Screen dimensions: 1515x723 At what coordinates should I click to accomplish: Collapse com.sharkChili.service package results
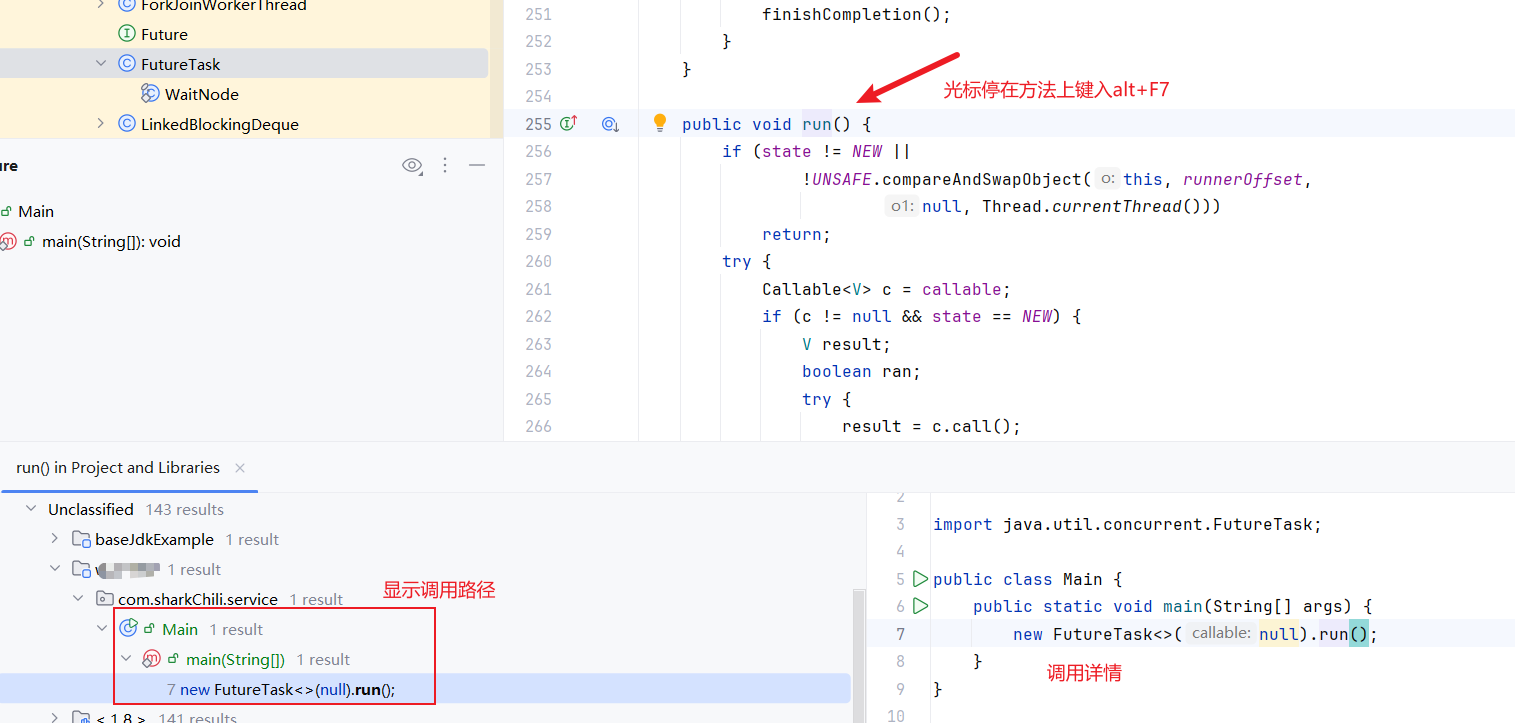click(x=79, y=599)
